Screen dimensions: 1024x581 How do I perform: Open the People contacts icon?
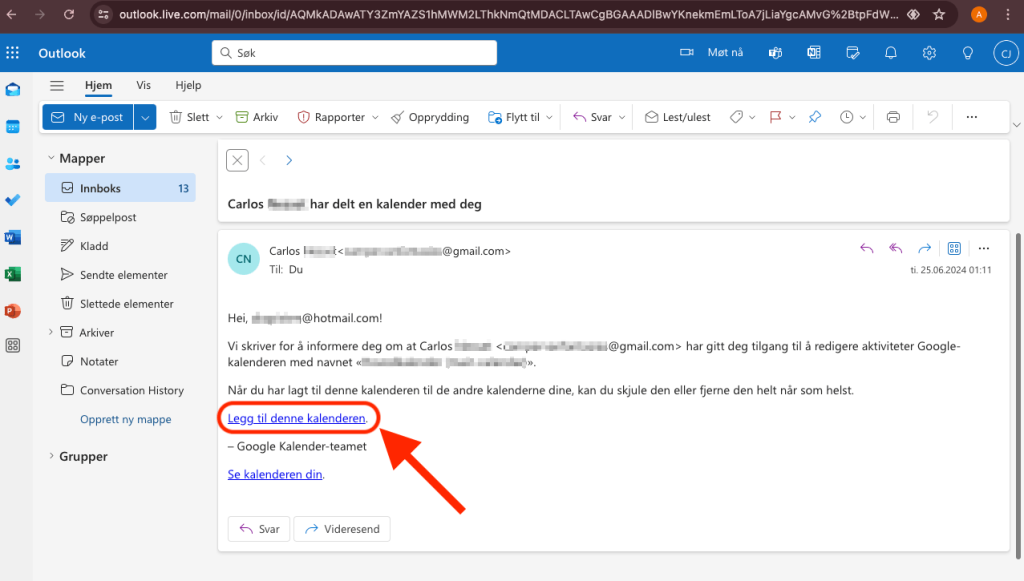coord(13,163)
